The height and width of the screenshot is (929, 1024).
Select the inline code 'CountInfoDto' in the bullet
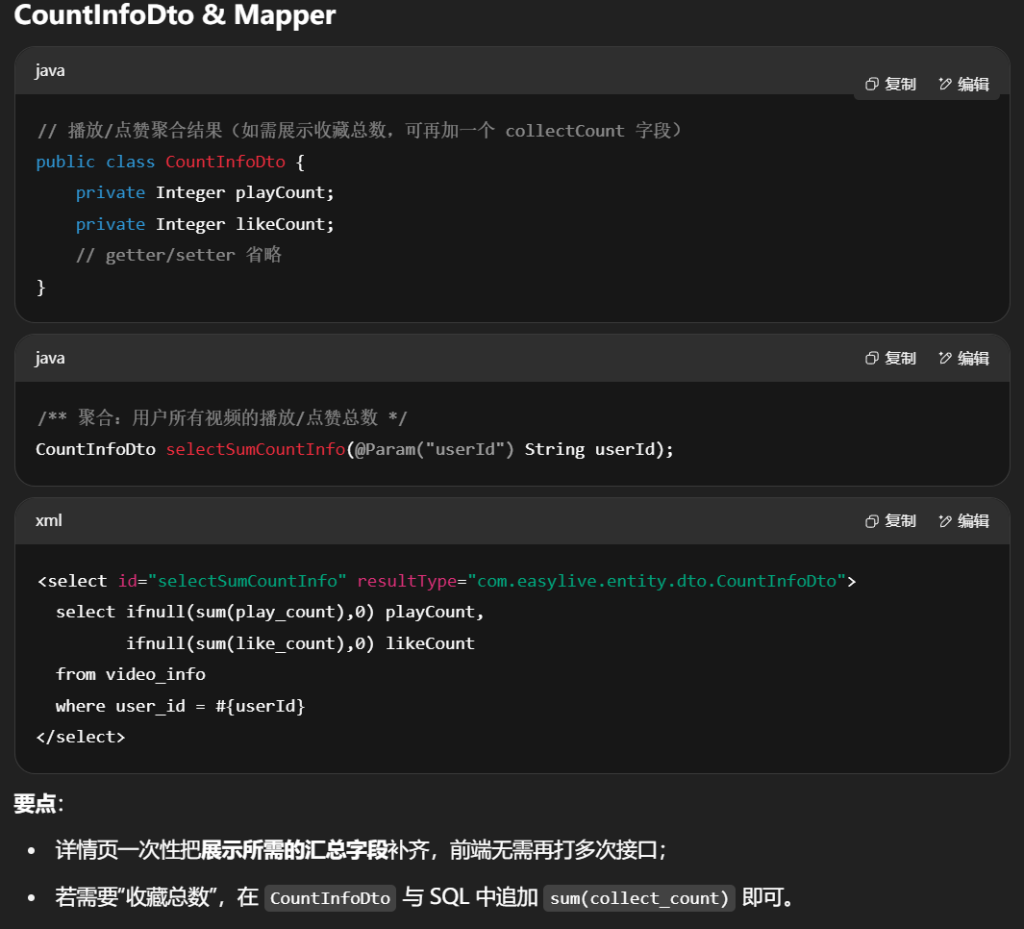[330, 898]
